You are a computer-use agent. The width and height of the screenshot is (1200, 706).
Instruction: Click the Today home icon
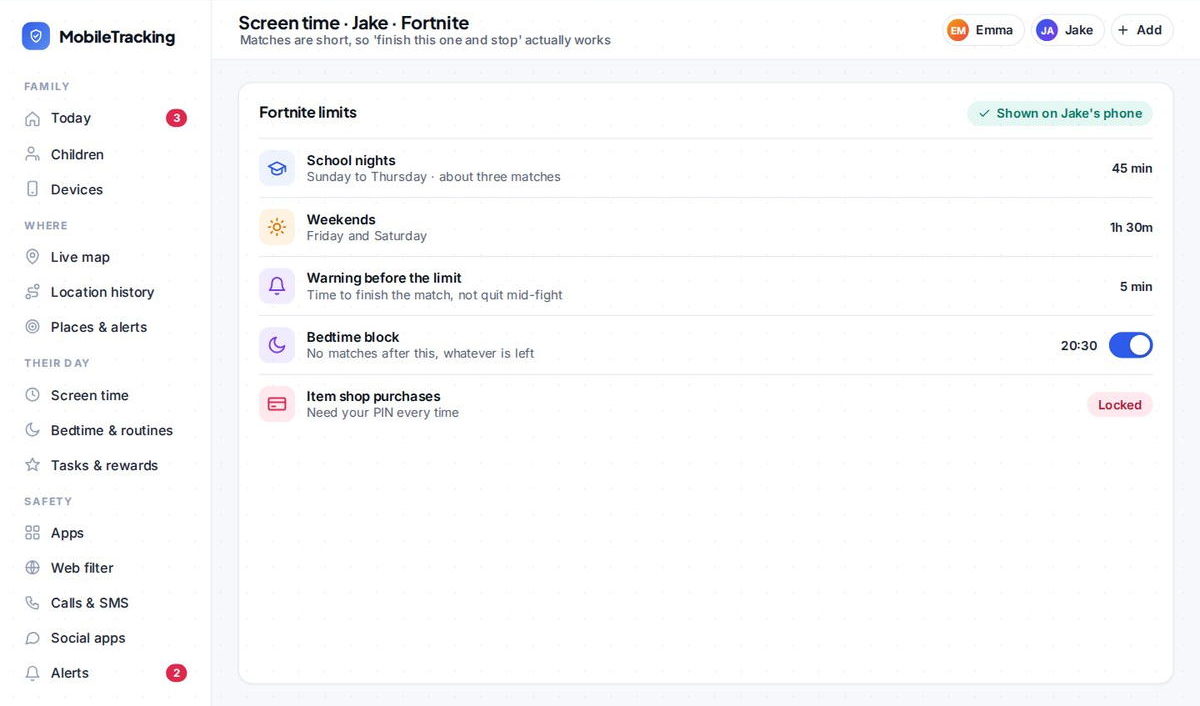[x=32, y=118]
